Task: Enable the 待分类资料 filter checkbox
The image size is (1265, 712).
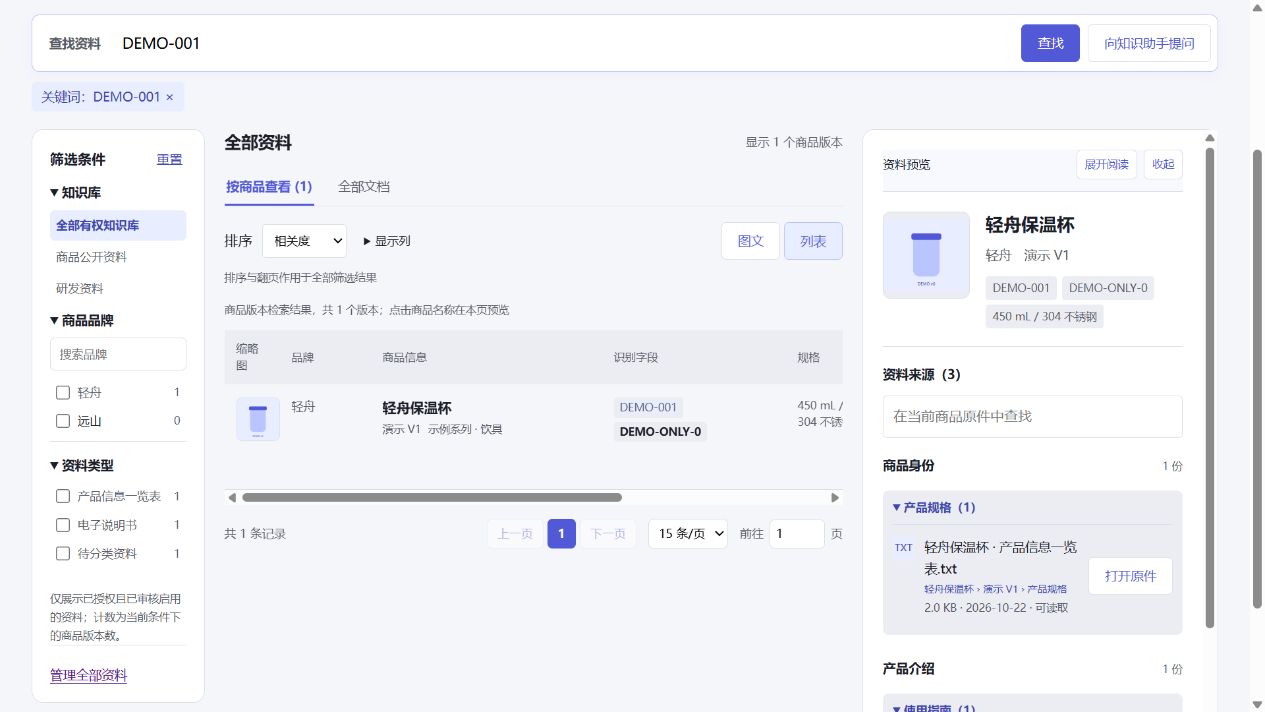Action: point(63,553)
